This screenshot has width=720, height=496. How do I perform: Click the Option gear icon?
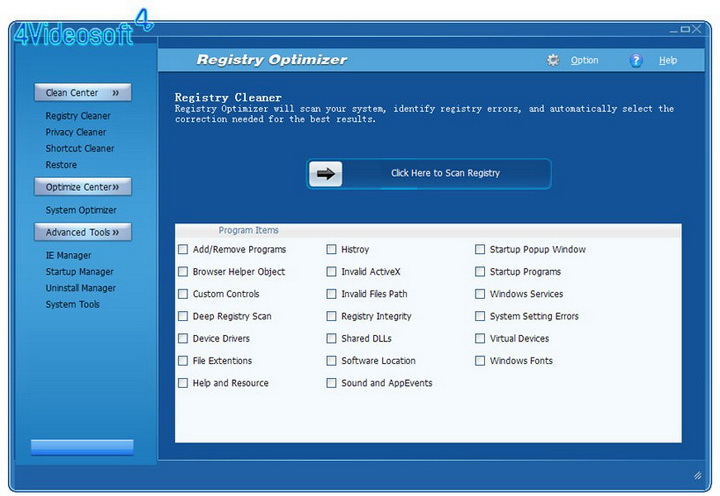(x=553, y=60)
